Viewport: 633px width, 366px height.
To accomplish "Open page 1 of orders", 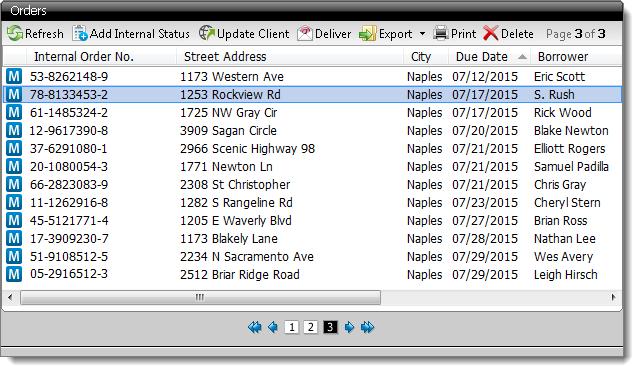I will point(291,327).
